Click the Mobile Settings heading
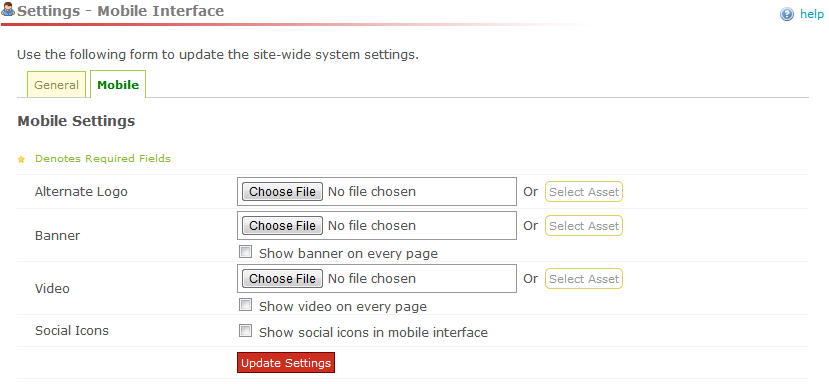Screen dimensions: 829x384 point(76,121)
